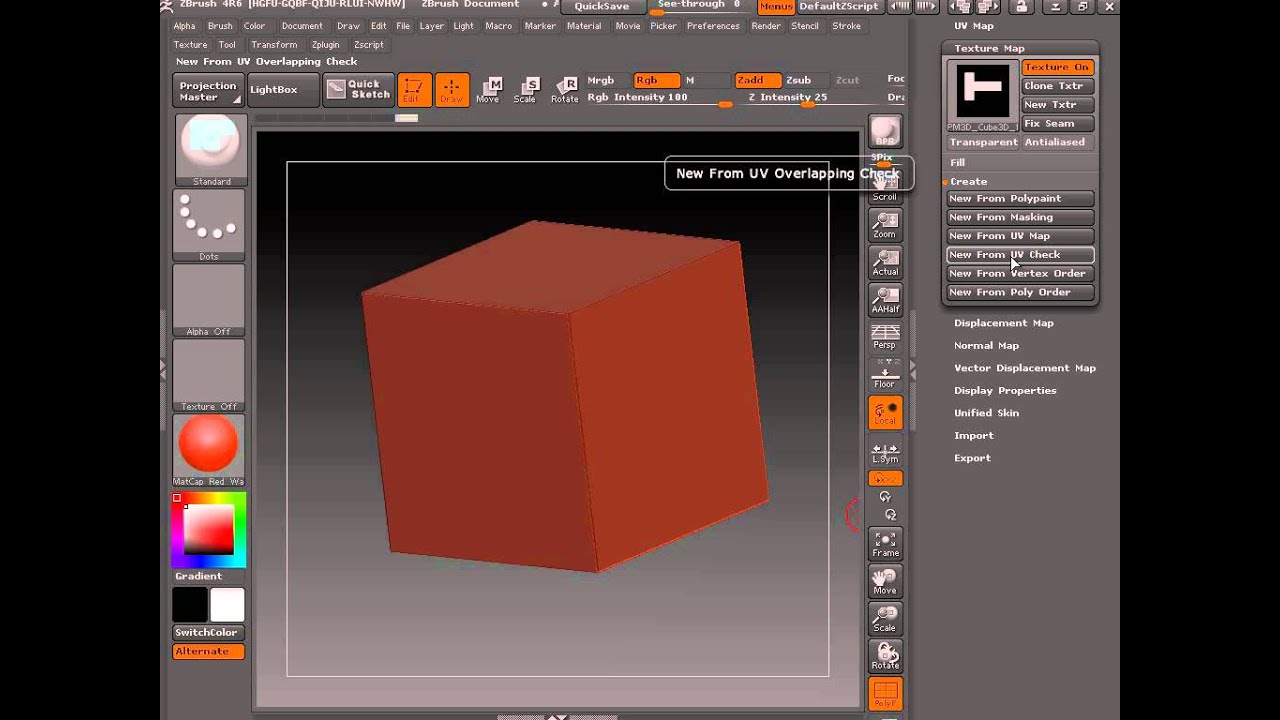Click Clone Txtr button
Screen dimensions: 1280x720
pyautogui.click(x=1057, y=86)
